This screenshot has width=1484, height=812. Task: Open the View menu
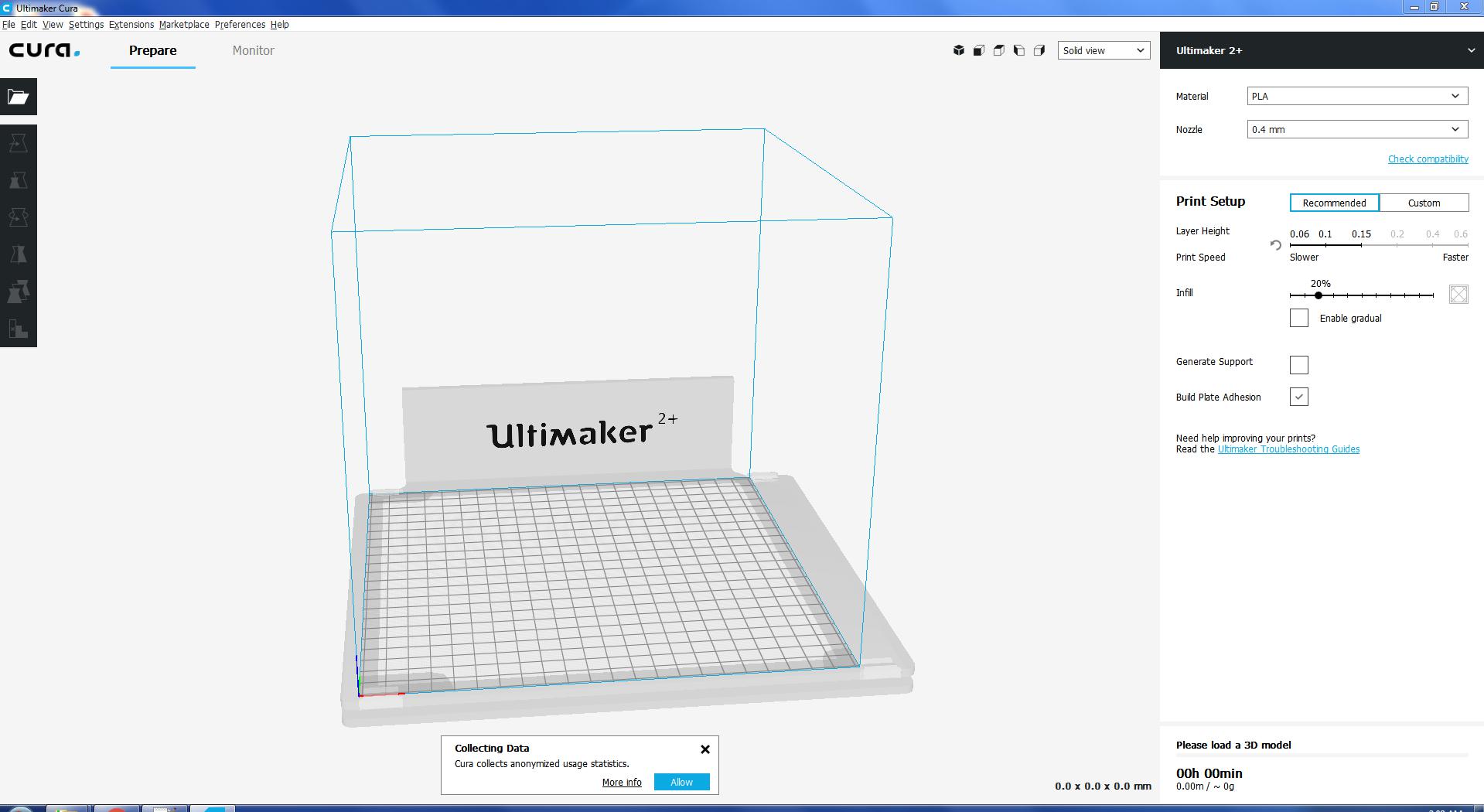[x=53, y=25]
